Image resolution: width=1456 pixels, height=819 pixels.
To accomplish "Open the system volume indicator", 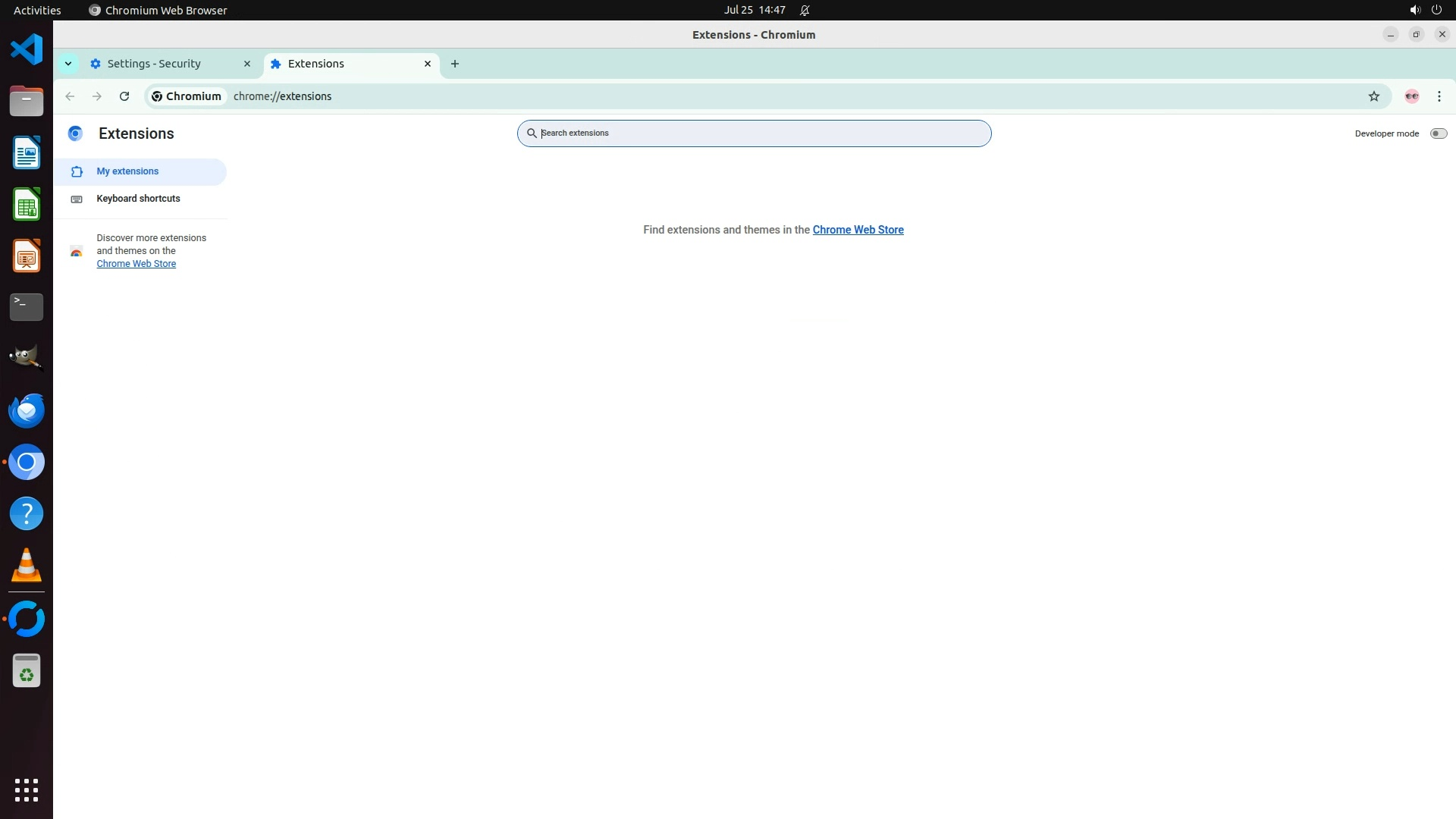I will [x=1414, y=10].
